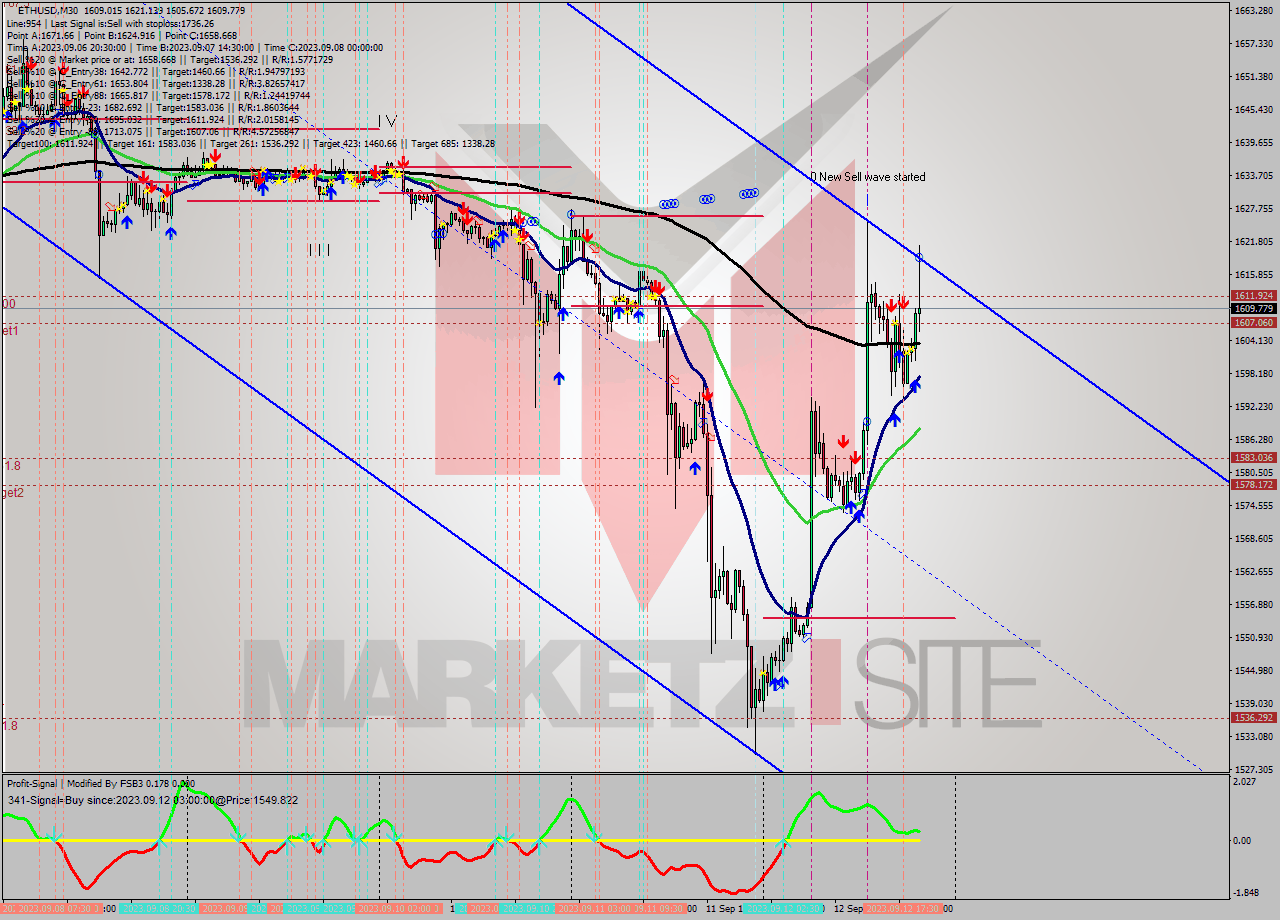The width and height of the screenshot is (1280, 920).
Task: Select the 2023.09.12 17:30 time marker
Action: tap(901, 909)
